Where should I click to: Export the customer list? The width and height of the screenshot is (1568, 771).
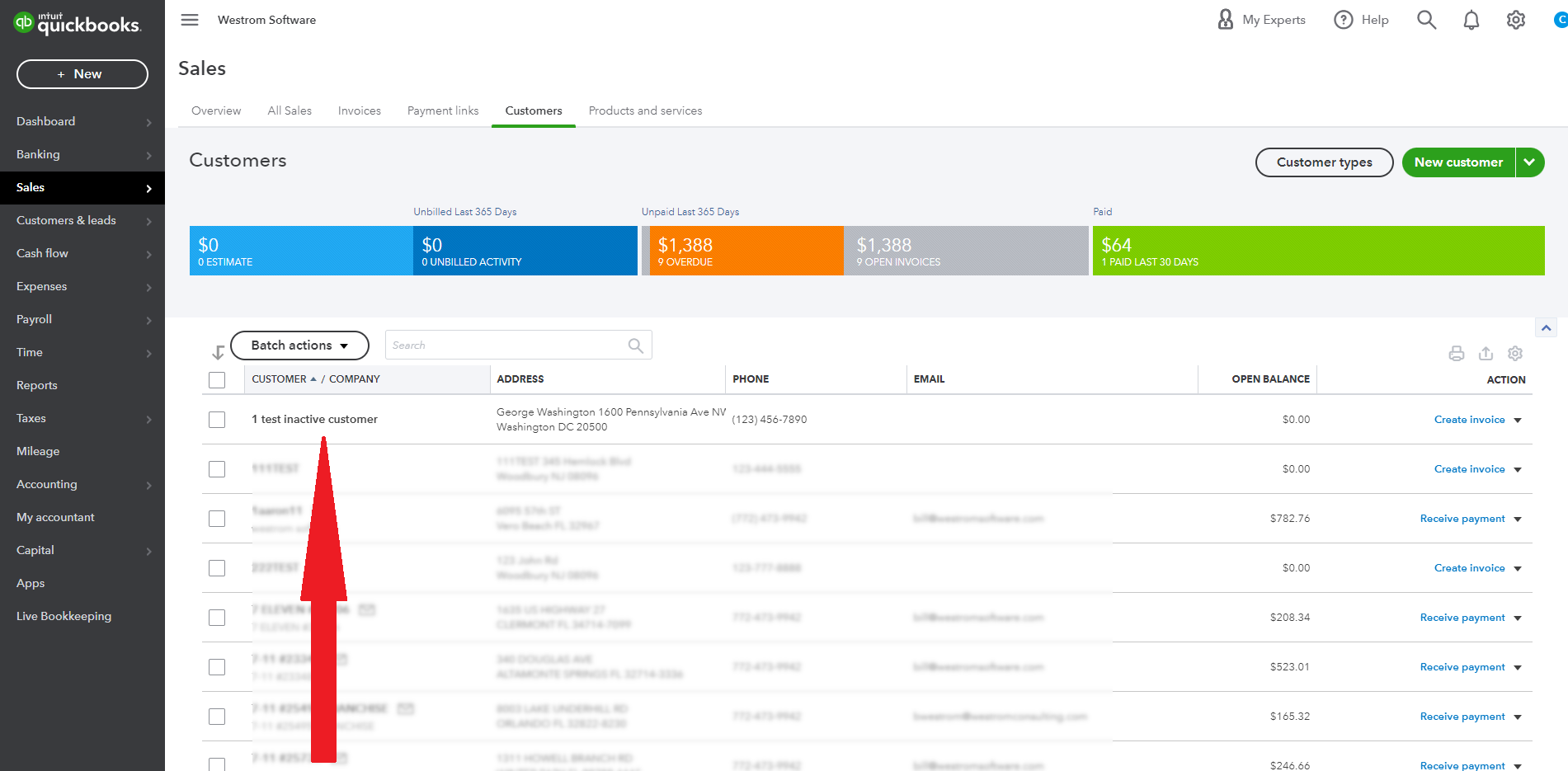coord(1486,353)
